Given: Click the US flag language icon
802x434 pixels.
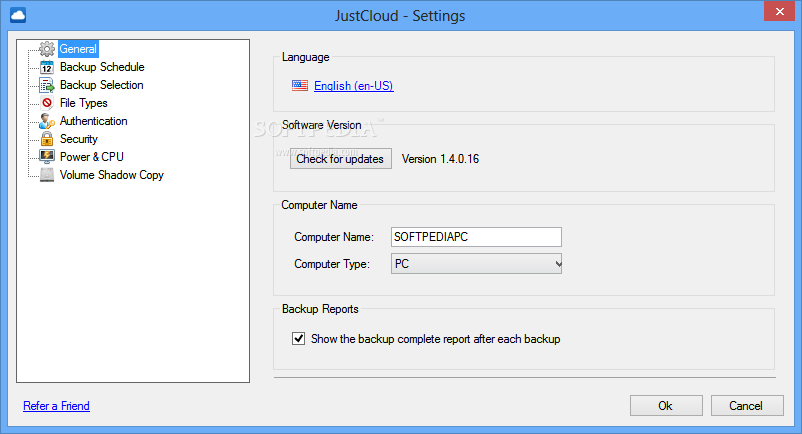Looking at the screenshot, I should point(300,86).
